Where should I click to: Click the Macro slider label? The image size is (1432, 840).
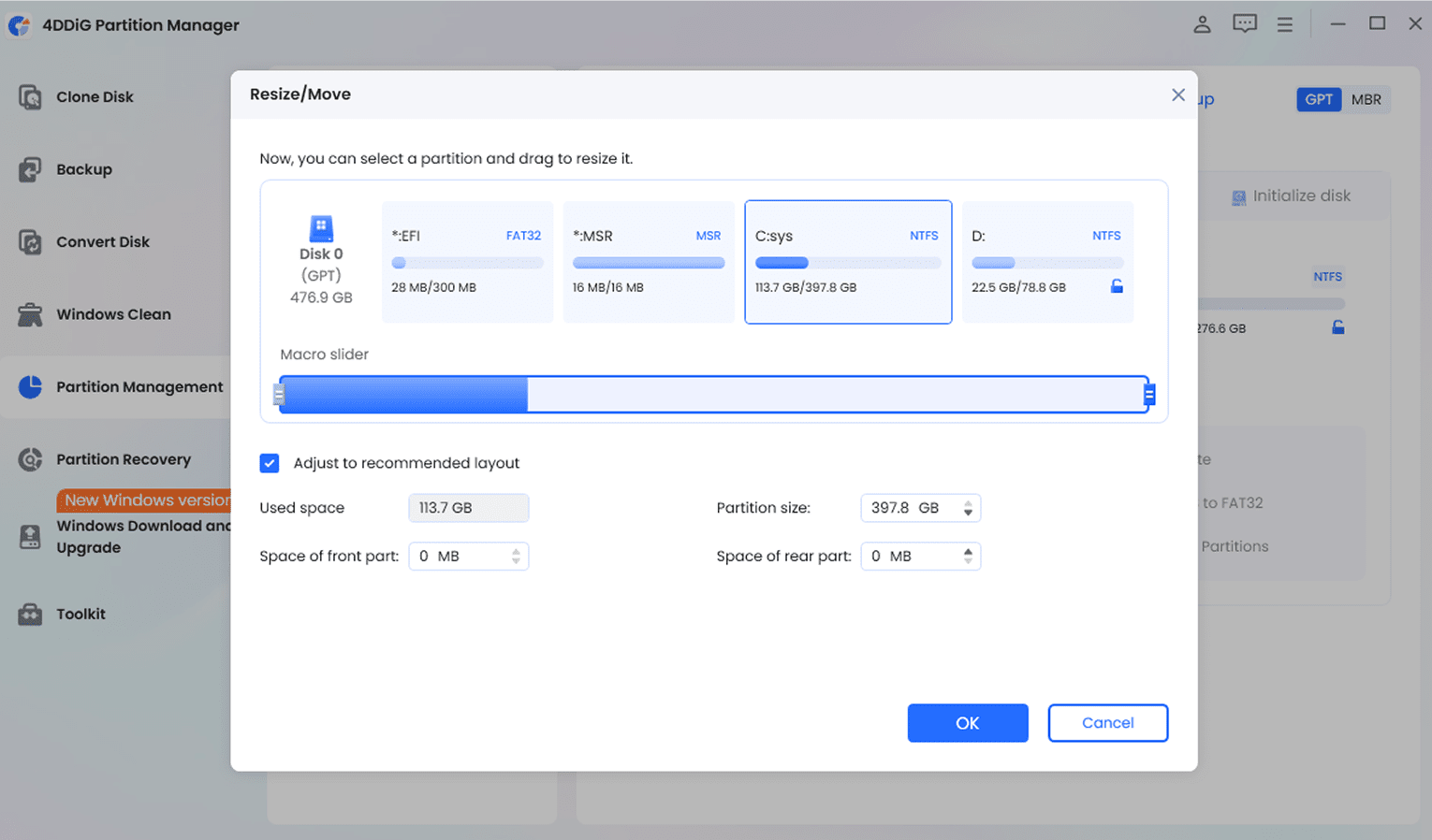pos(324,355)
